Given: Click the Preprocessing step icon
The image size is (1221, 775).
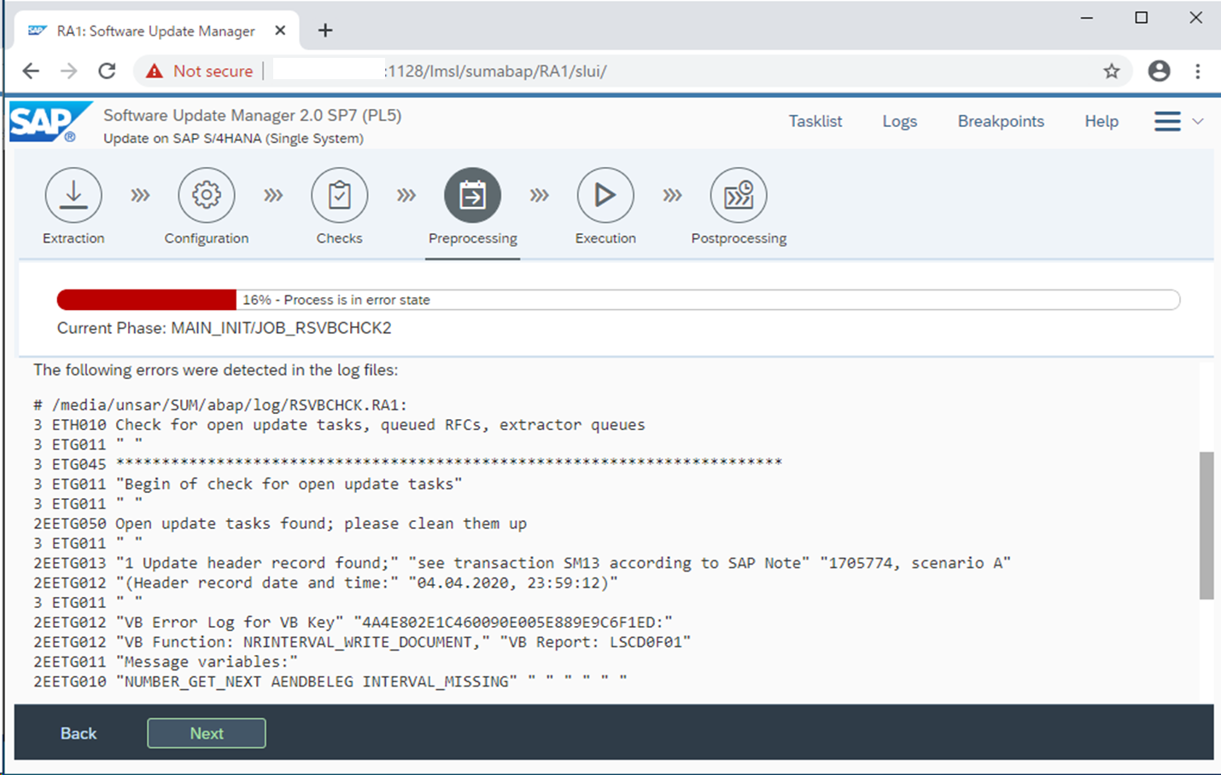Looking at the screenshot, I should [x=472, y=195].
